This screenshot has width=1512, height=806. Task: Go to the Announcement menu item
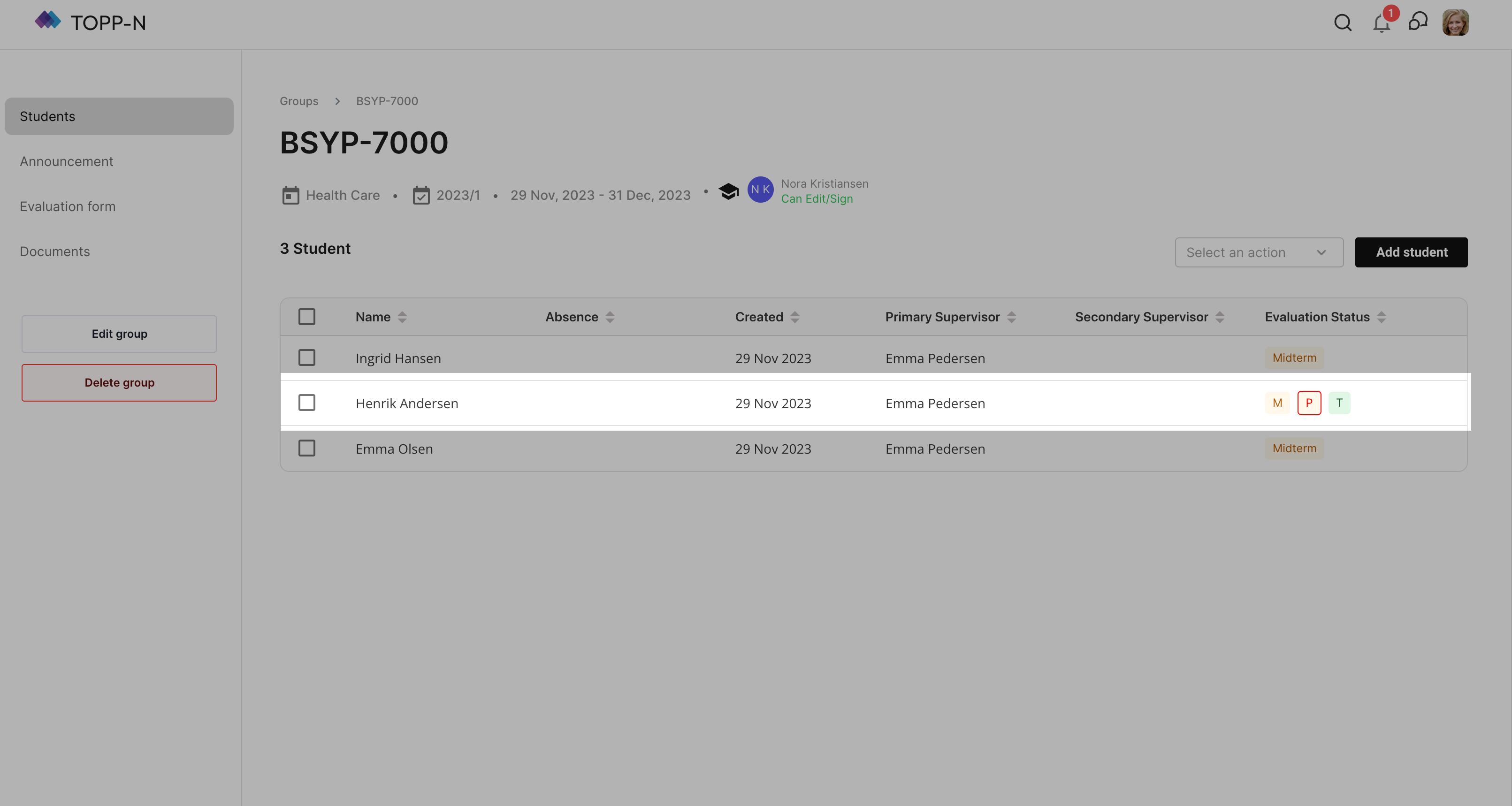(x=66, y=161)
